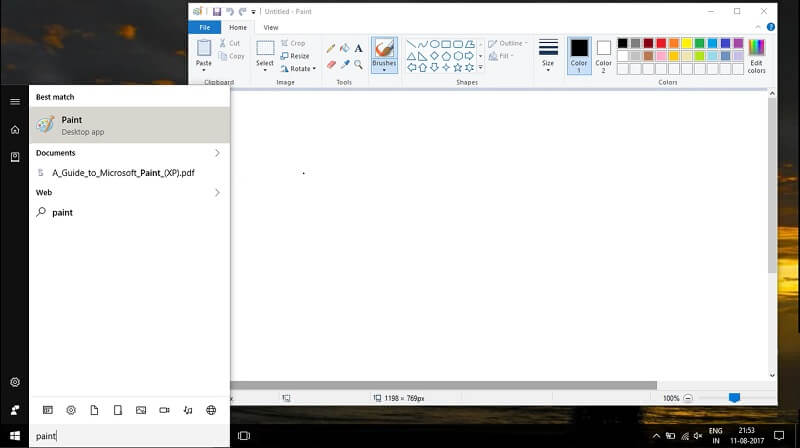
Task: Click the zoom slider handle
Action: tap(734, 398)
